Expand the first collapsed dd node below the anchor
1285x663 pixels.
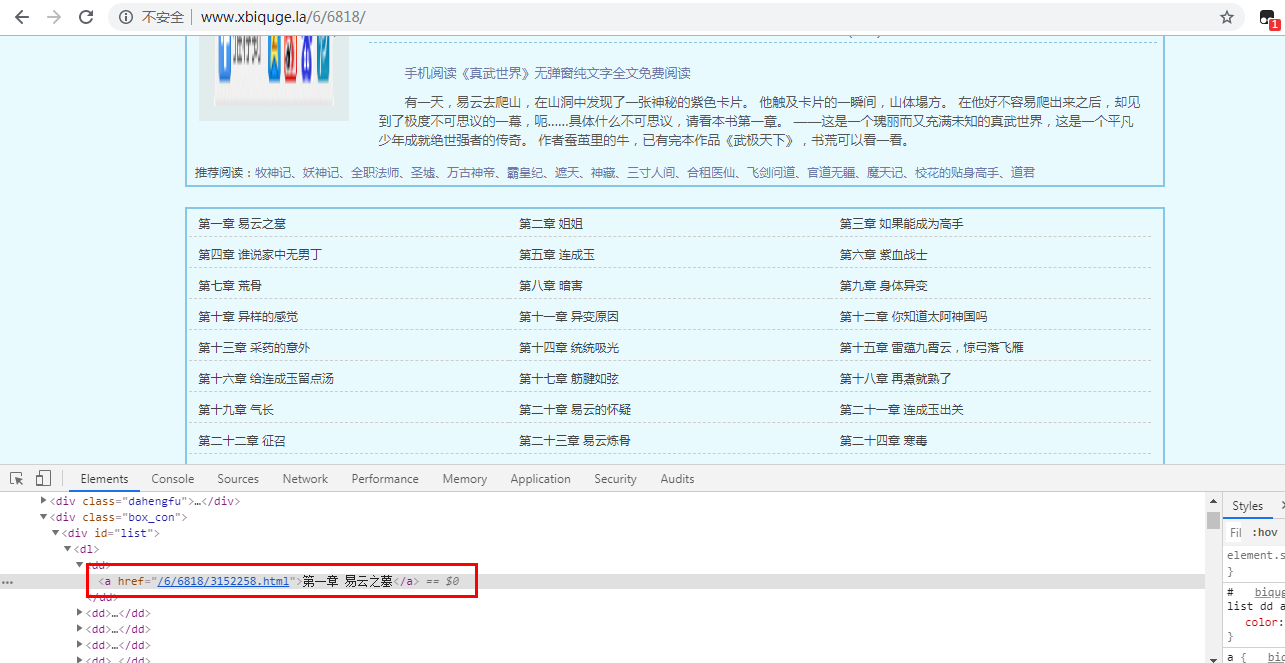click(80, 613)
